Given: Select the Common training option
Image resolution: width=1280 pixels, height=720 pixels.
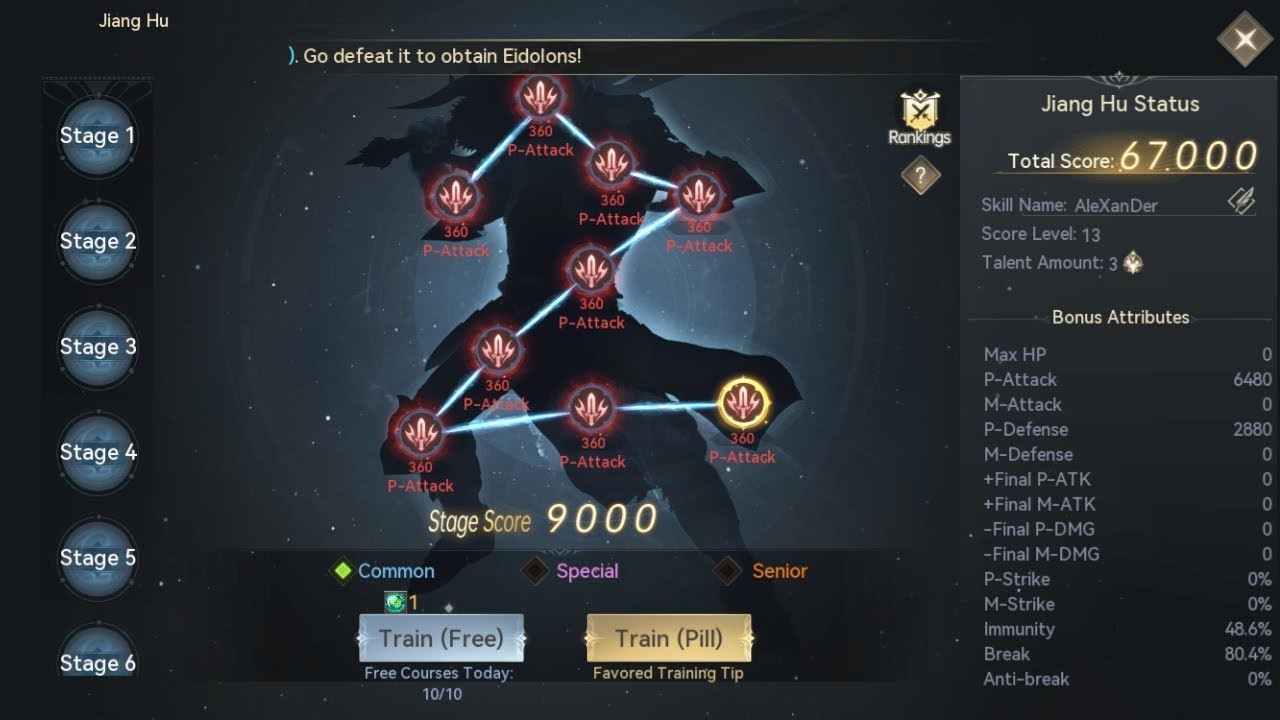Looking at the screenshot, I should tap(384, 571).
